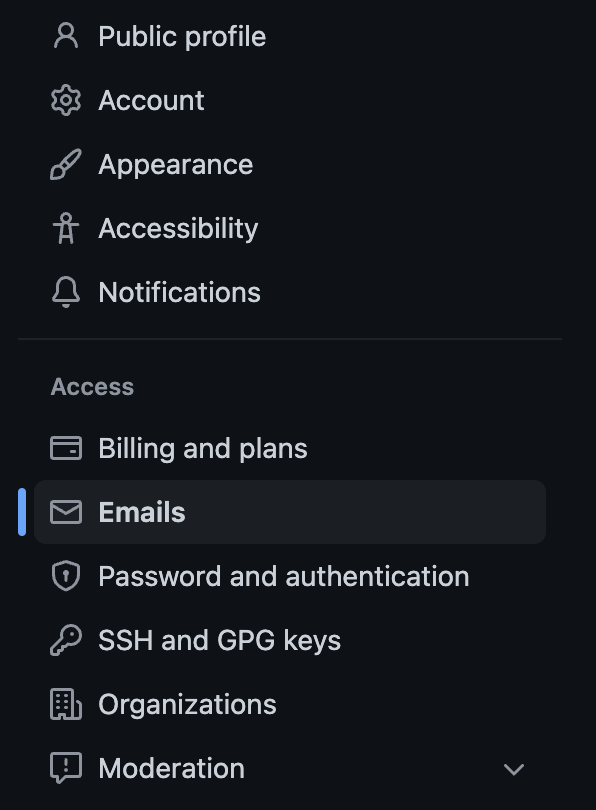Viewport: 596px width, 810px height.
Task: Click the report flag icon beside Moderation
Action: click(x=66, y=768)
